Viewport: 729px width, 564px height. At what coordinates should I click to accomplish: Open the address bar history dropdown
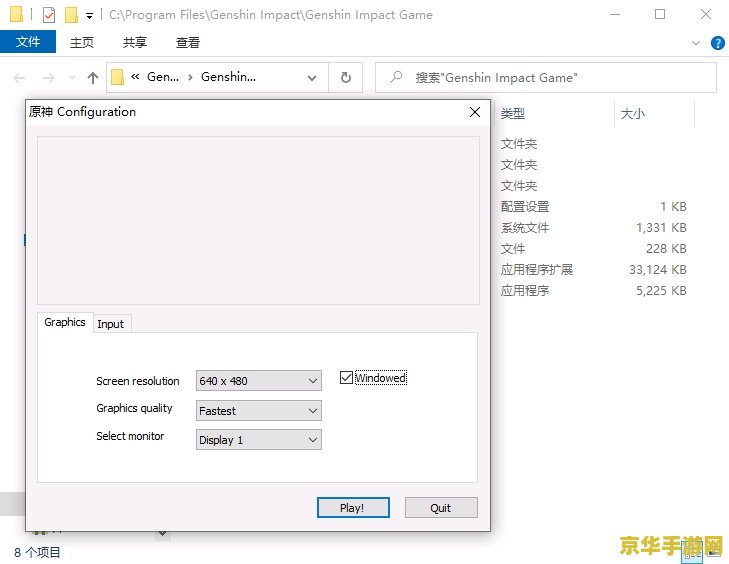point(312,78)
